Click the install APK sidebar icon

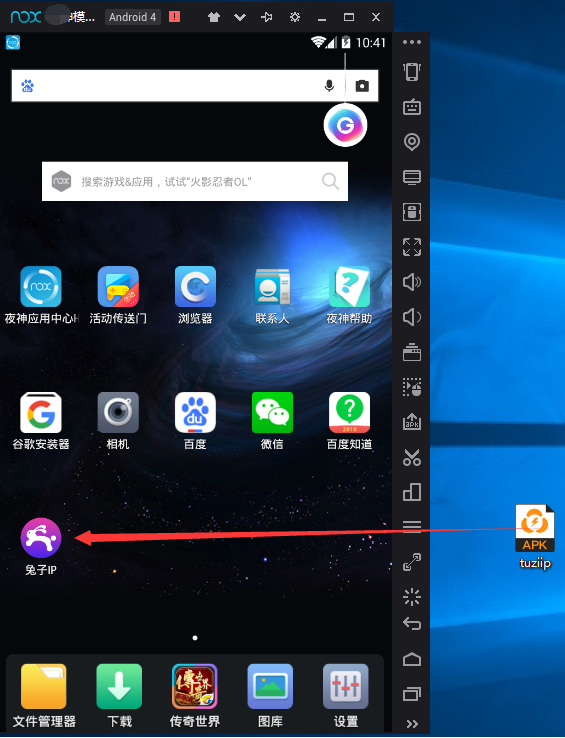[412, 422]
